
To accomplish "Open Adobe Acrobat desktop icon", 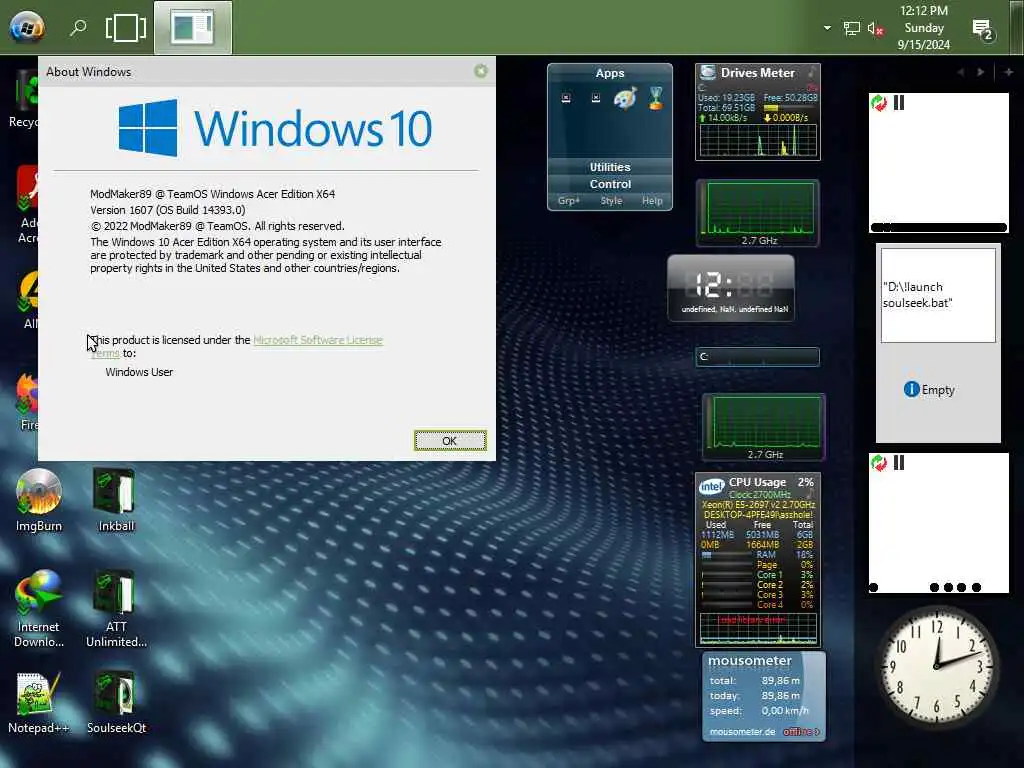I will (27, 204).
